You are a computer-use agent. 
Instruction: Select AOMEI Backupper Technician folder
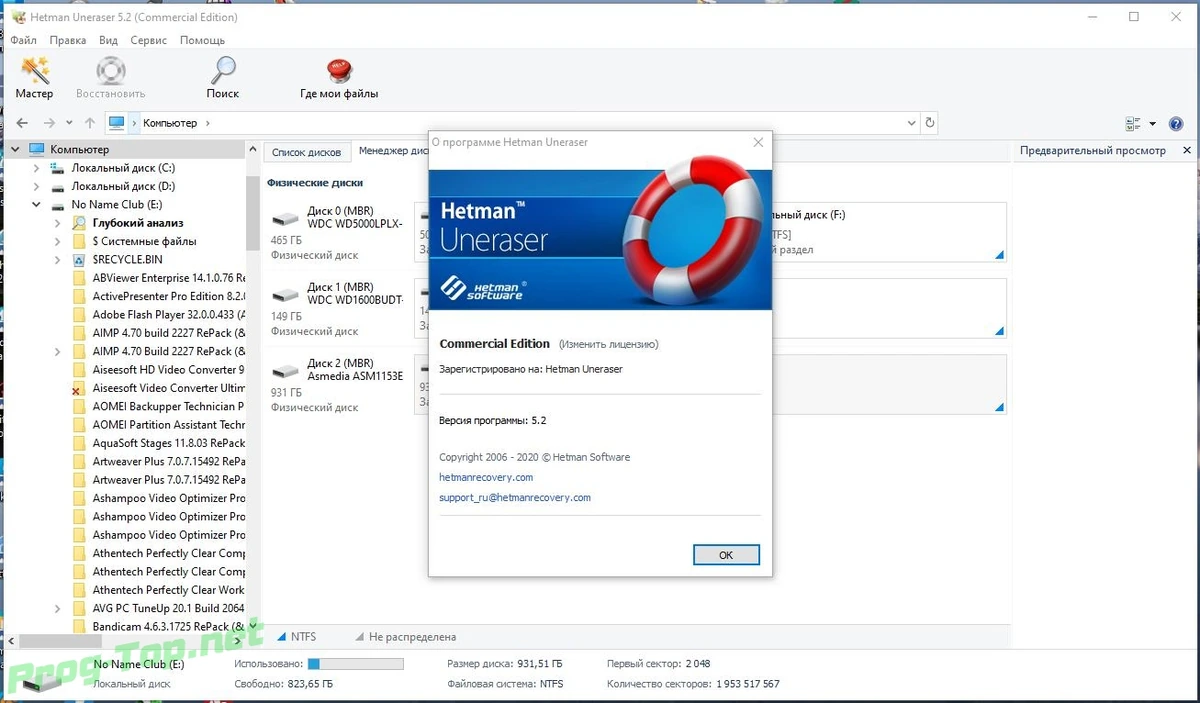(169, 406)
